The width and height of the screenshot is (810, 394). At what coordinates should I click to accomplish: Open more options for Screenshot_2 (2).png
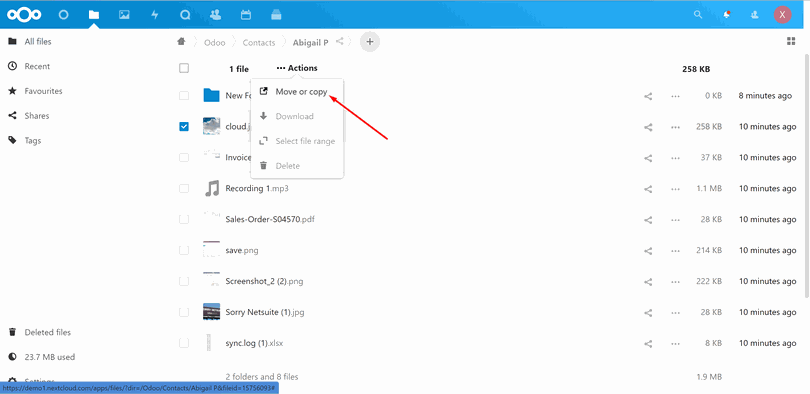tap(675, 282)
